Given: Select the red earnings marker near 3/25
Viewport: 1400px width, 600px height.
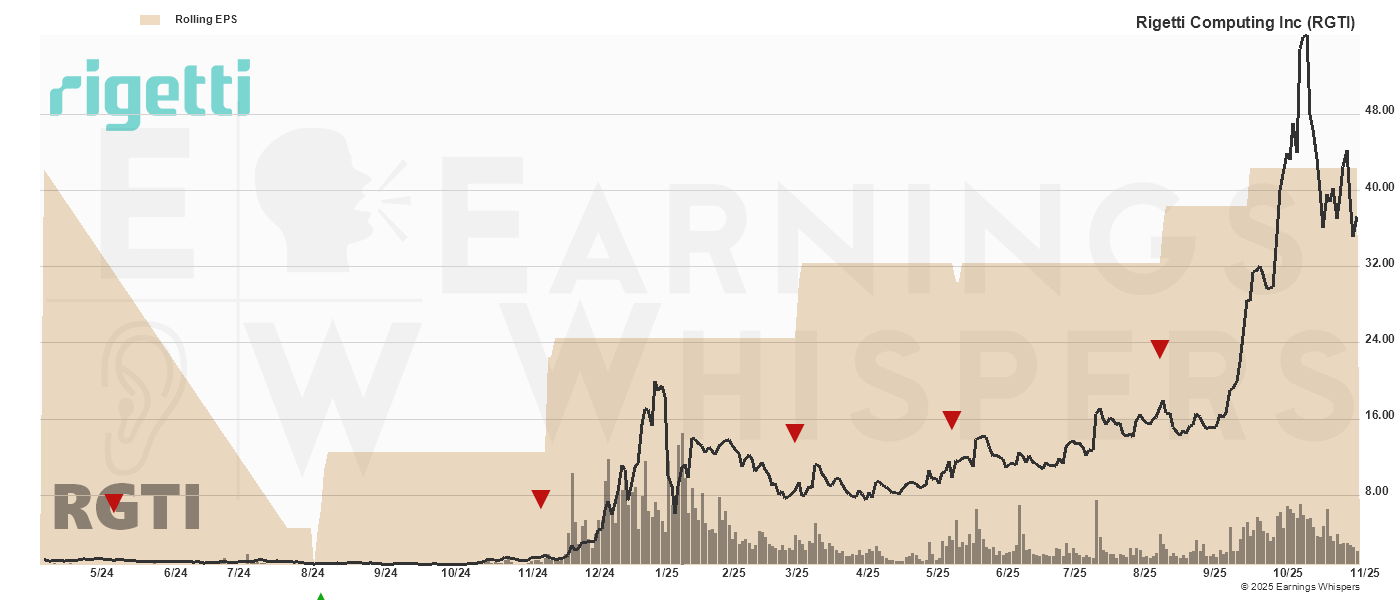Looking at the screenshot, I should (x=795, y=433).
